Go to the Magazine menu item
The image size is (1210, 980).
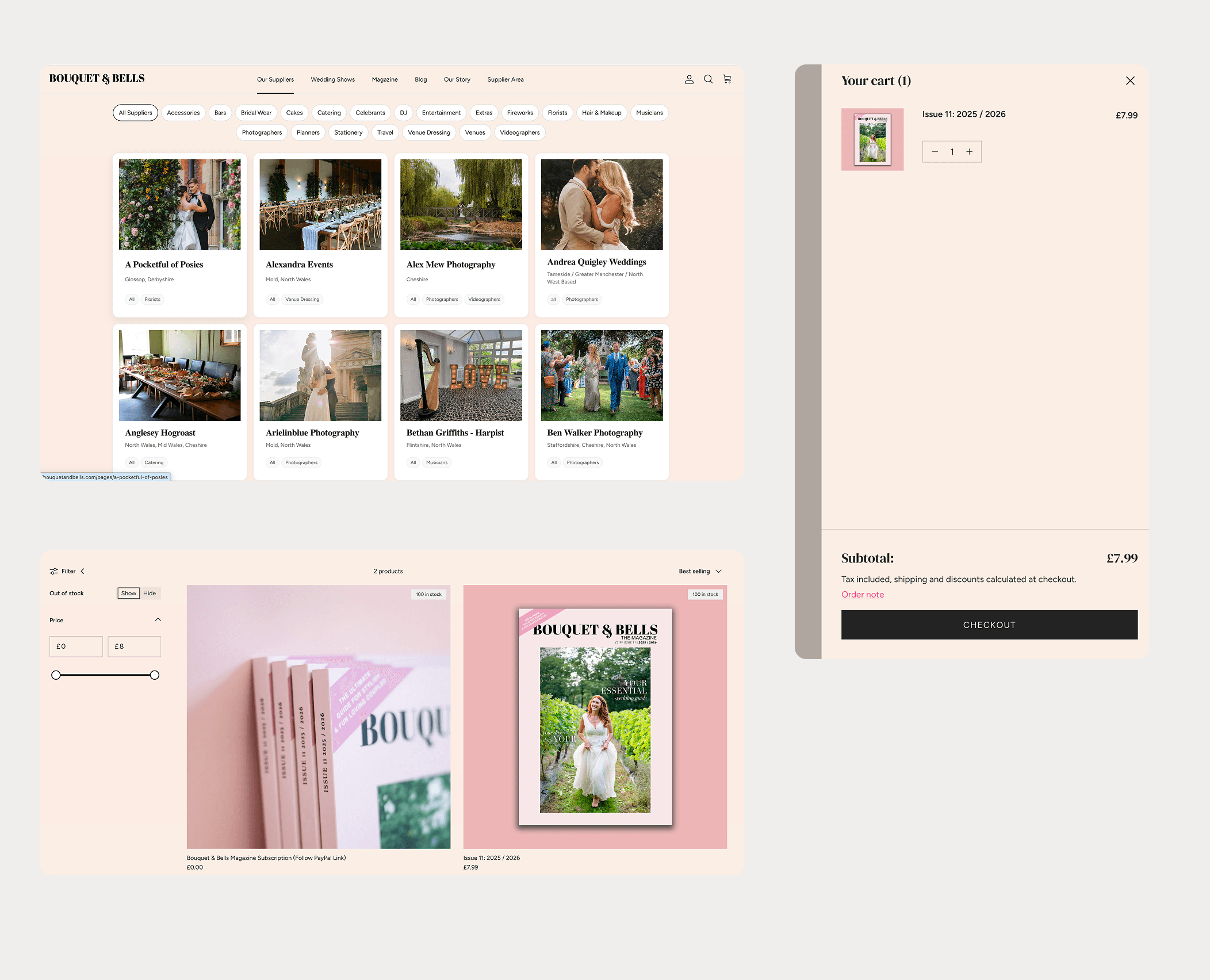[384, 79]
